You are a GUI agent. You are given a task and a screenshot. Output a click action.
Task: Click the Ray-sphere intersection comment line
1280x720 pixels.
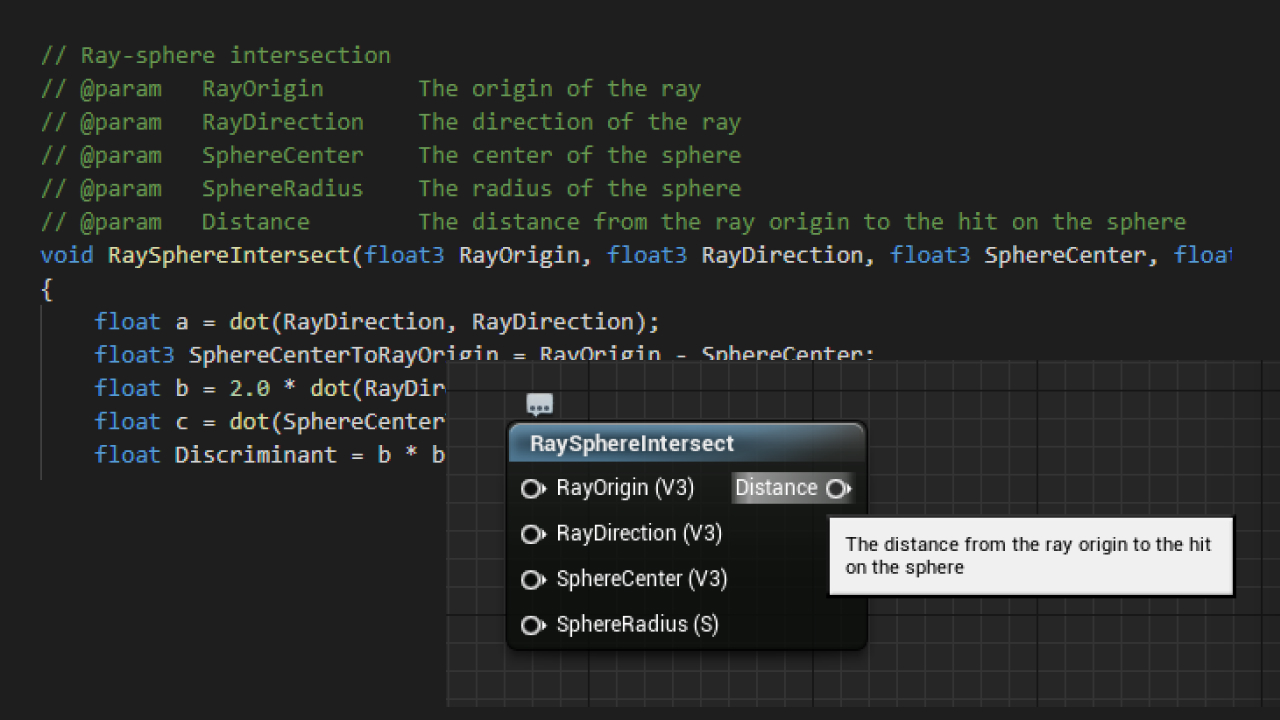click(x=215, y=55)
